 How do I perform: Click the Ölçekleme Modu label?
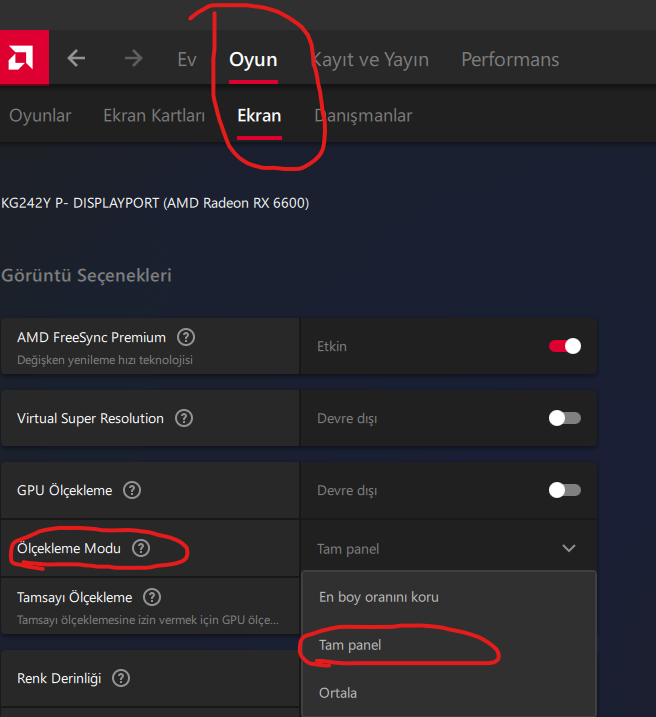pyautogui.click(x=69, y=548)
